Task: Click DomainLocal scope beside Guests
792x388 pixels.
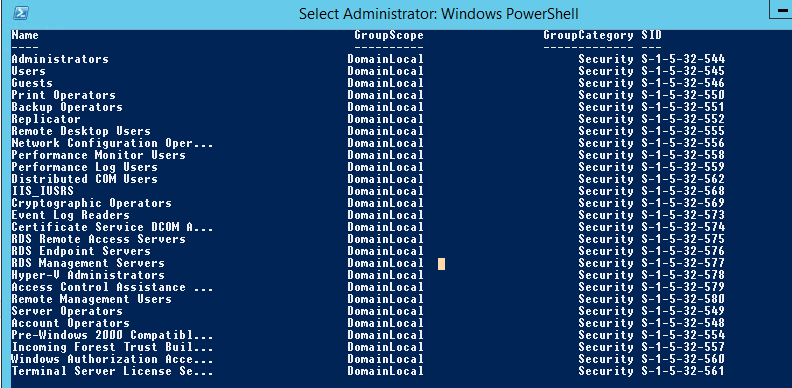Action: [385, 83]
